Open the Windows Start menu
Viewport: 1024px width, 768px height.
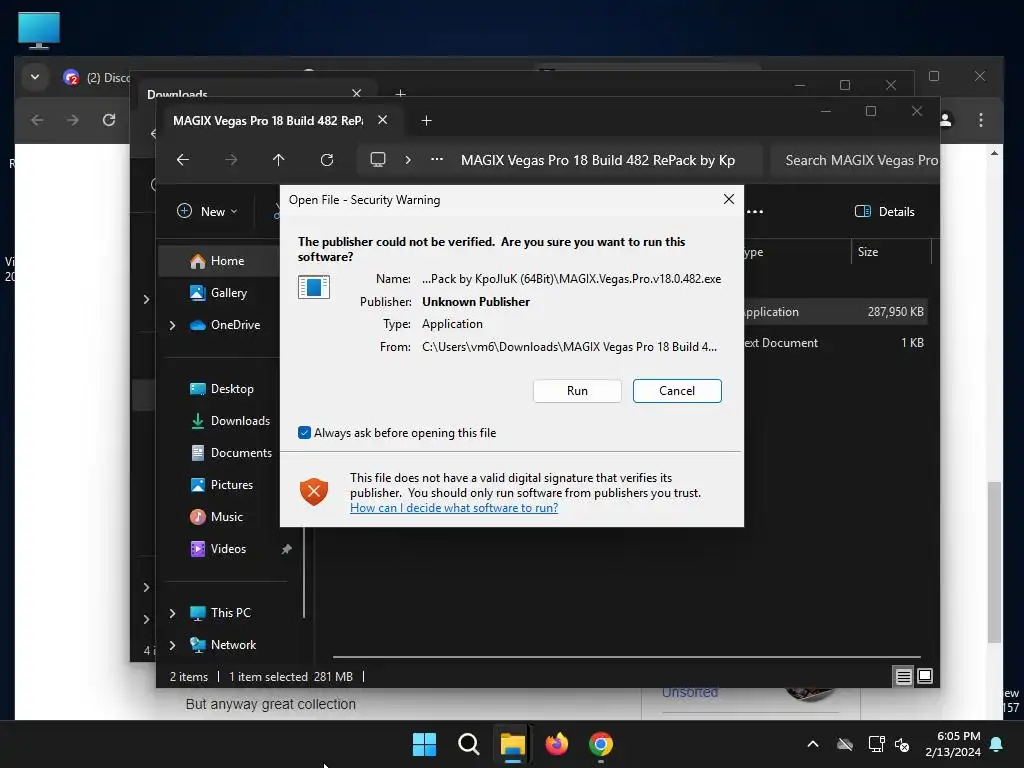(424, 744)
